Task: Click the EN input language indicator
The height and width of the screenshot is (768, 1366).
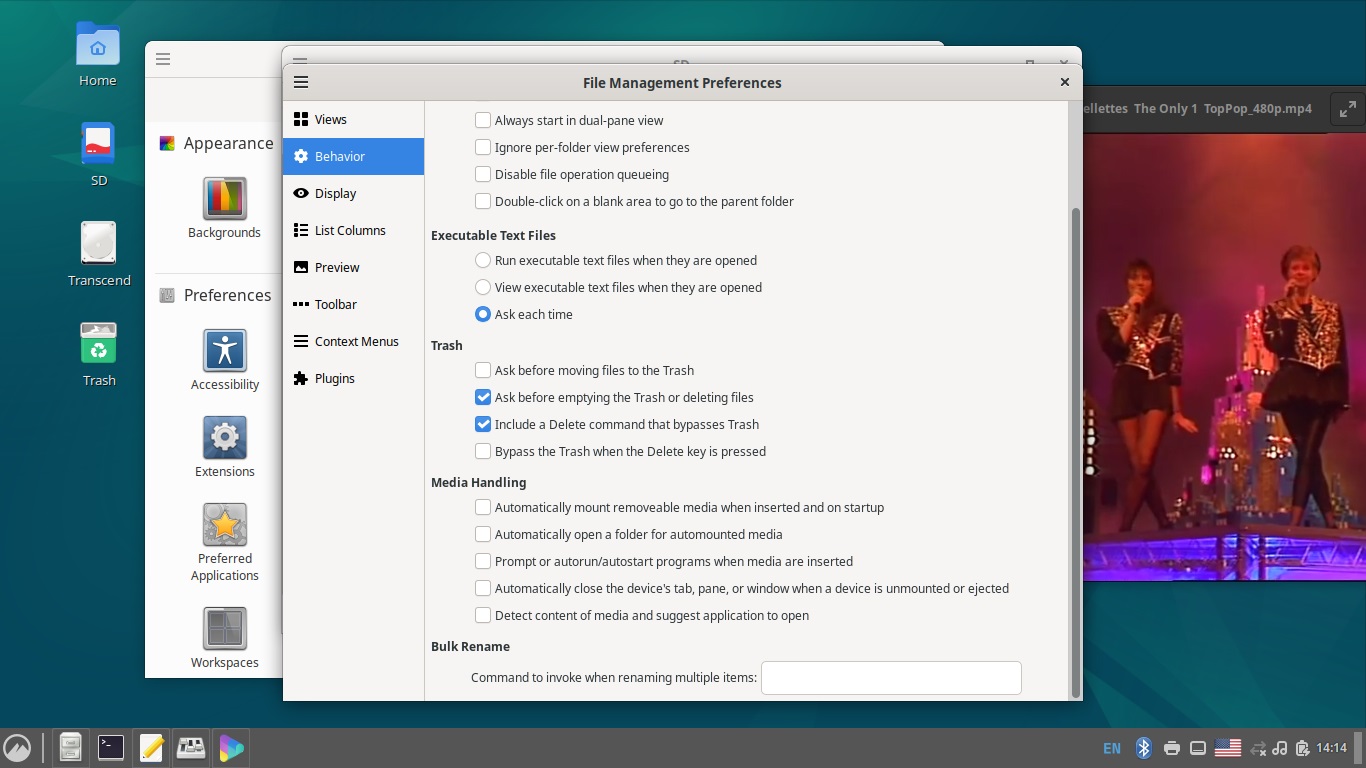Action: [1112, 748]
